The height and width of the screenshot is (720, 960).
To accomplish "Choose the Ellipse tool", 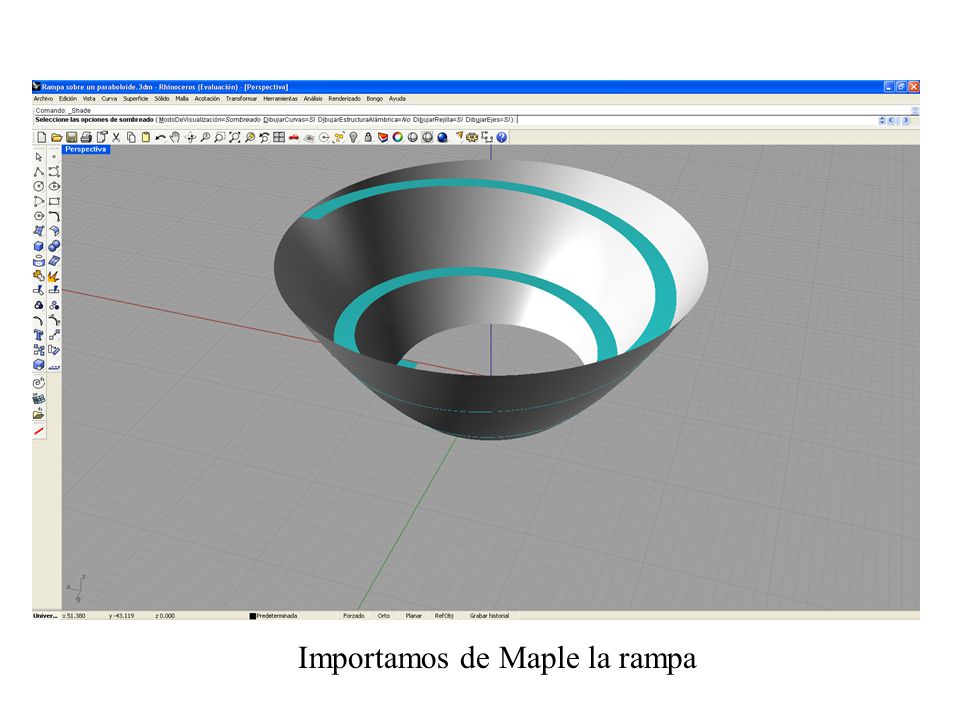I will 54,186.
